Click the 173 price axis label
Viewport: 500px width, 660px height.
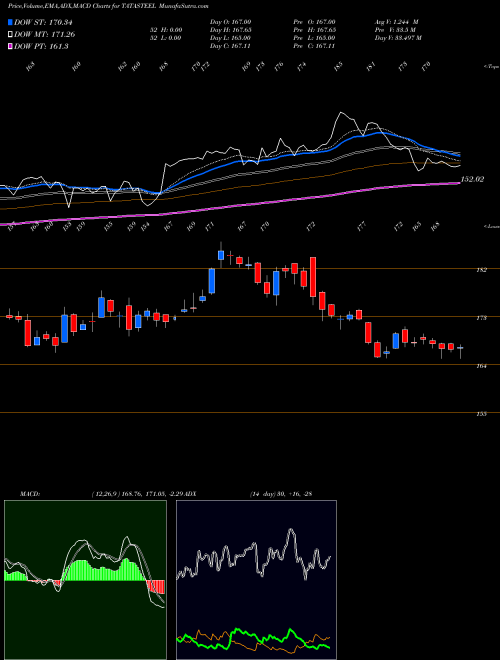481,318
